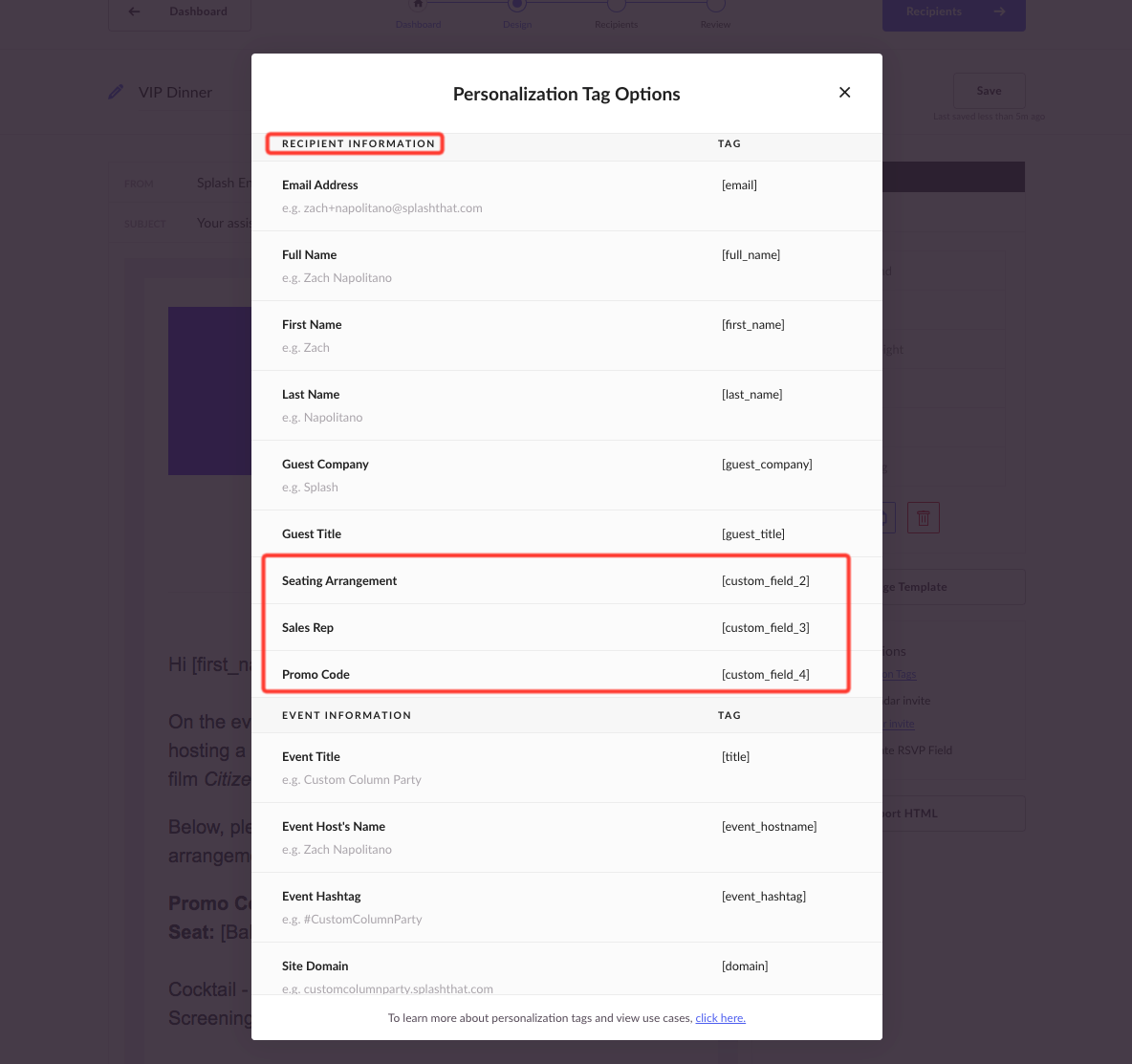The image size is (1132, 1064).
Task: Click the [first_name] tag
Action: [x=753, y=325]
